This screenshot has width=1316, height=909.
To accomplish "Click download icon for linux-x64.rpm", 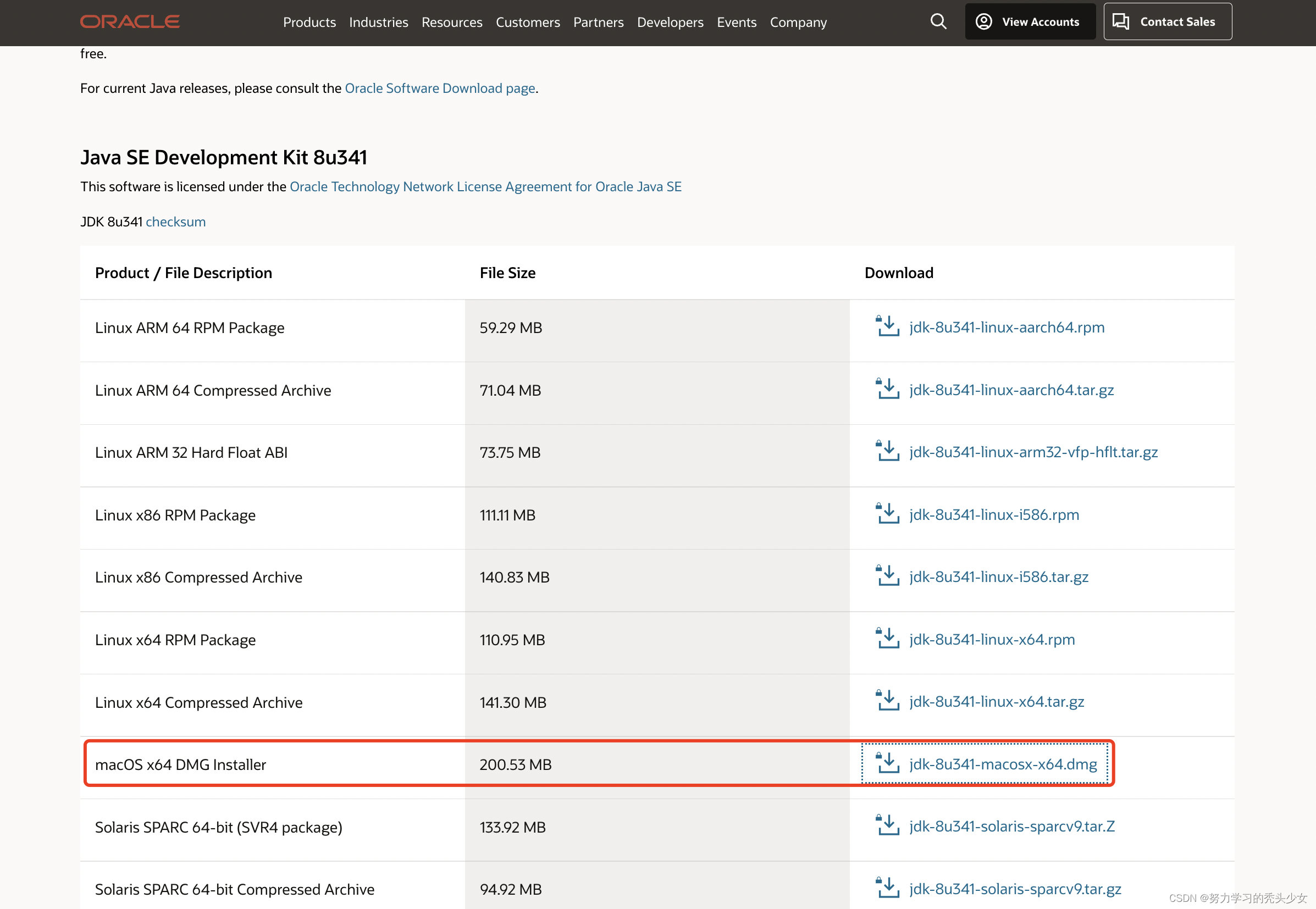I will pos(887,639).
